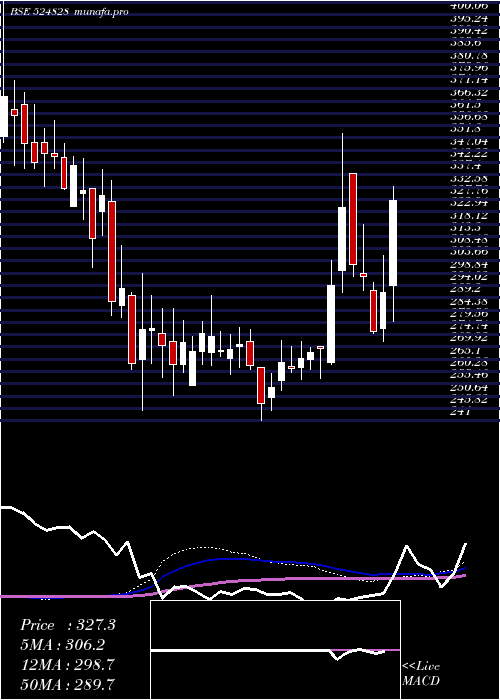Select the tall red candle near 332.58
Screen dimensions: 500x700
[353, 219]
